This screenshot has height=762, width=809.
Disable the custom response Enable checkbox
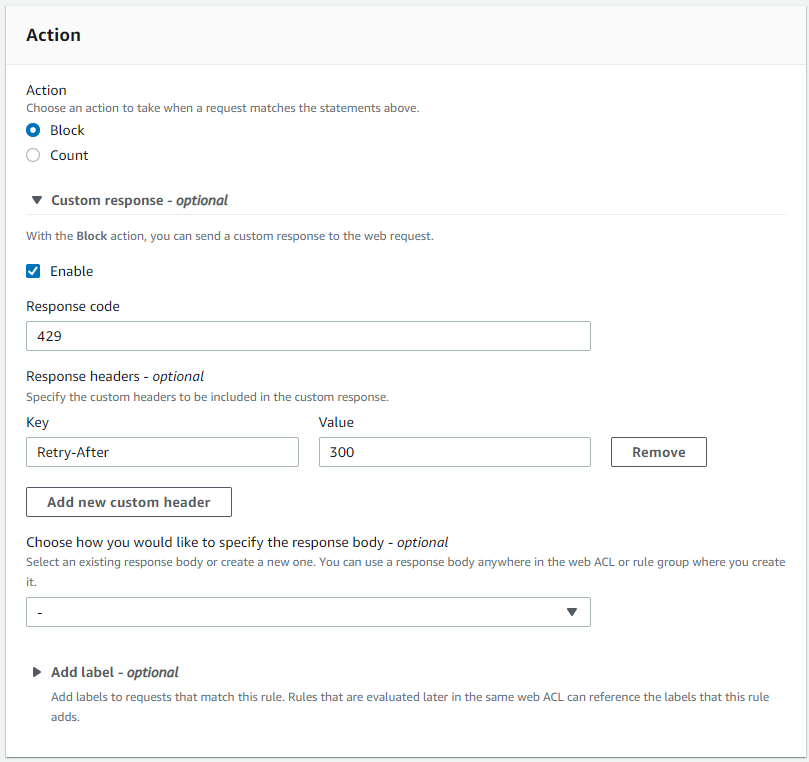pos(33,270)
